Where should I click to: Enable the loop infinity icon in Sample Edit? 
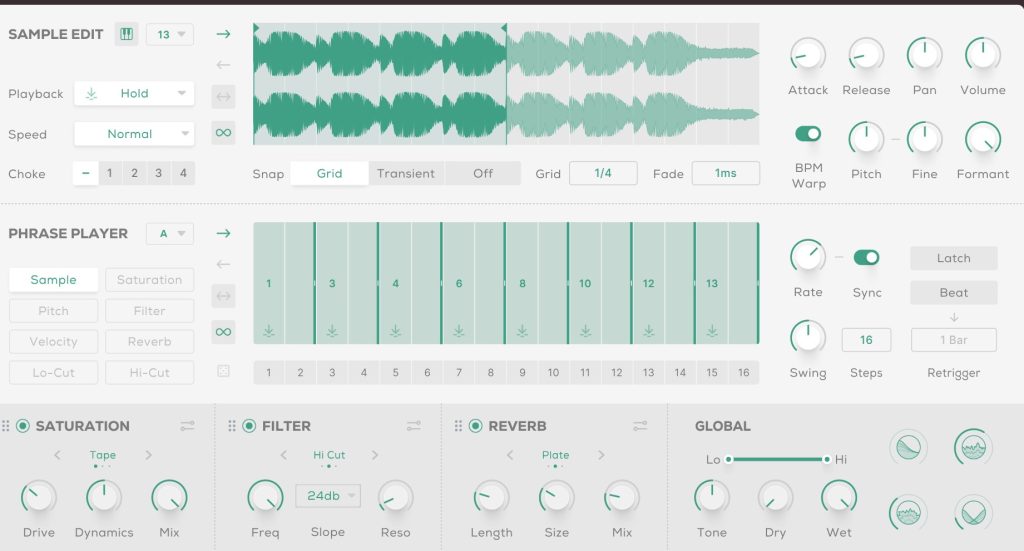point(223,132)
